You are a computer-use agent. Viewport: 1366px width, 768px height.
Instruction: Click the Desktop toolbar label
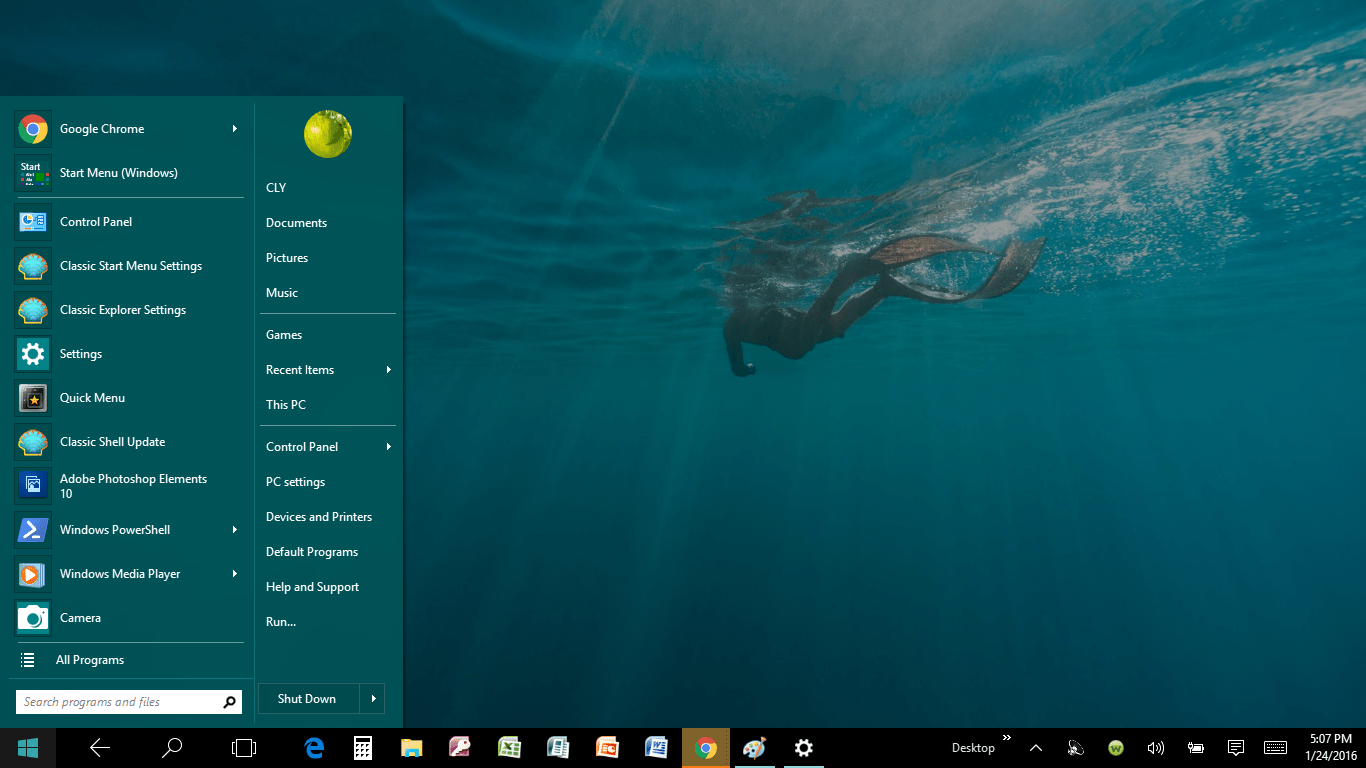coord(973,748)
